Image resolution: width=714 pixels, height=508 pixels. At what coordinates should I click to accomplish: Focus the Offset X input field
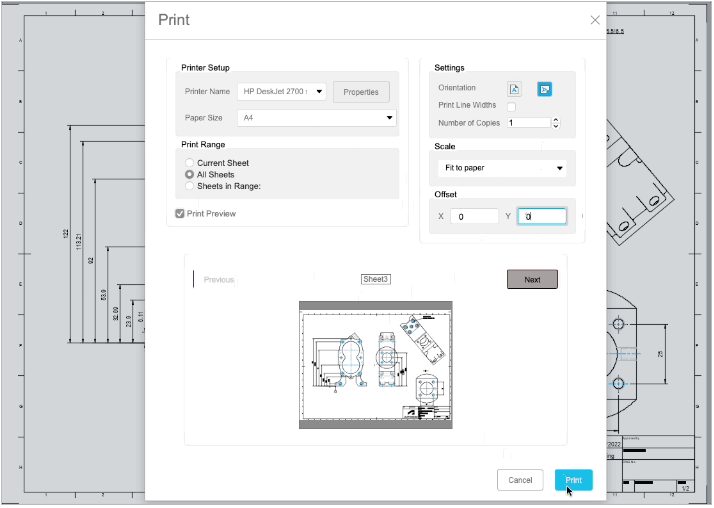coord(474,217)
